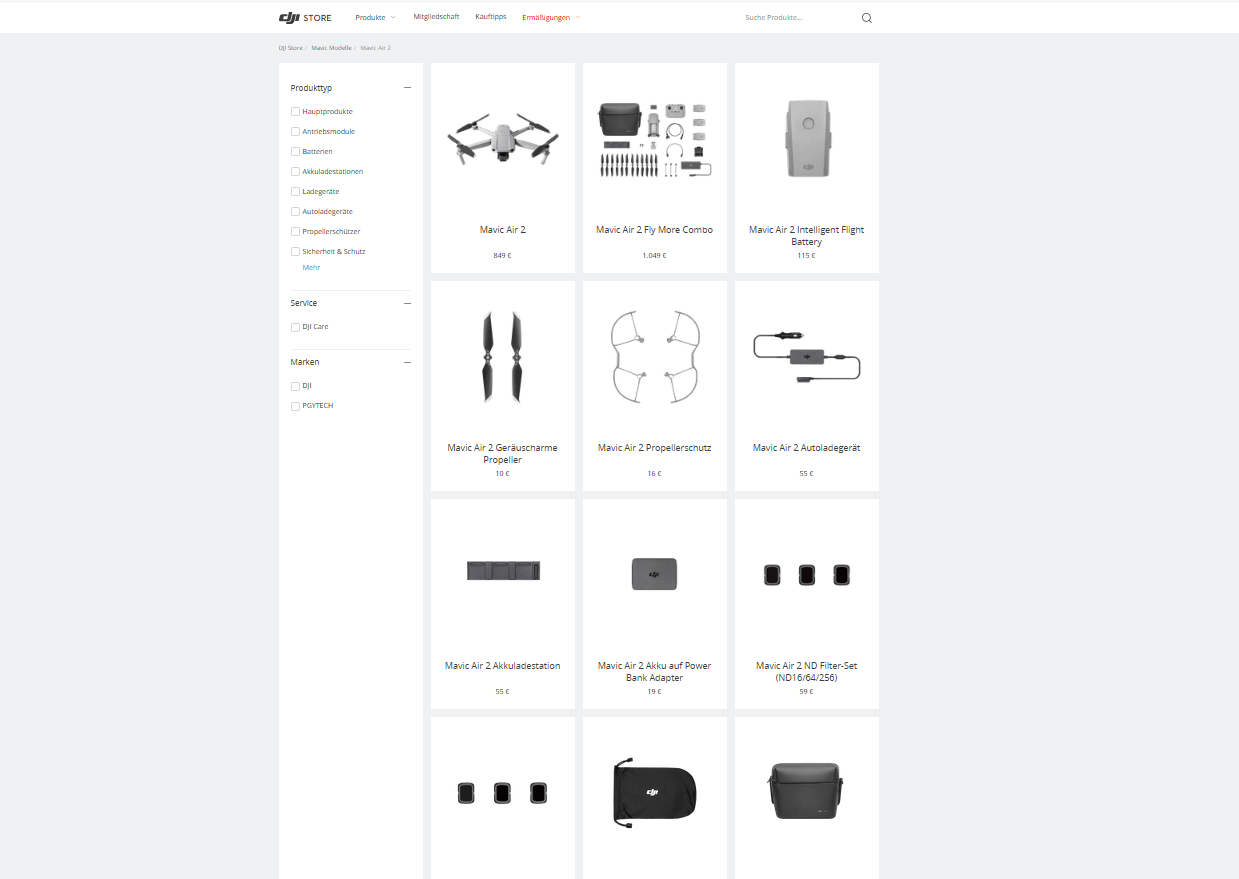Filter by the DJI brand checkbox
The image size is (1239, 879).
[x=295, y=386]
